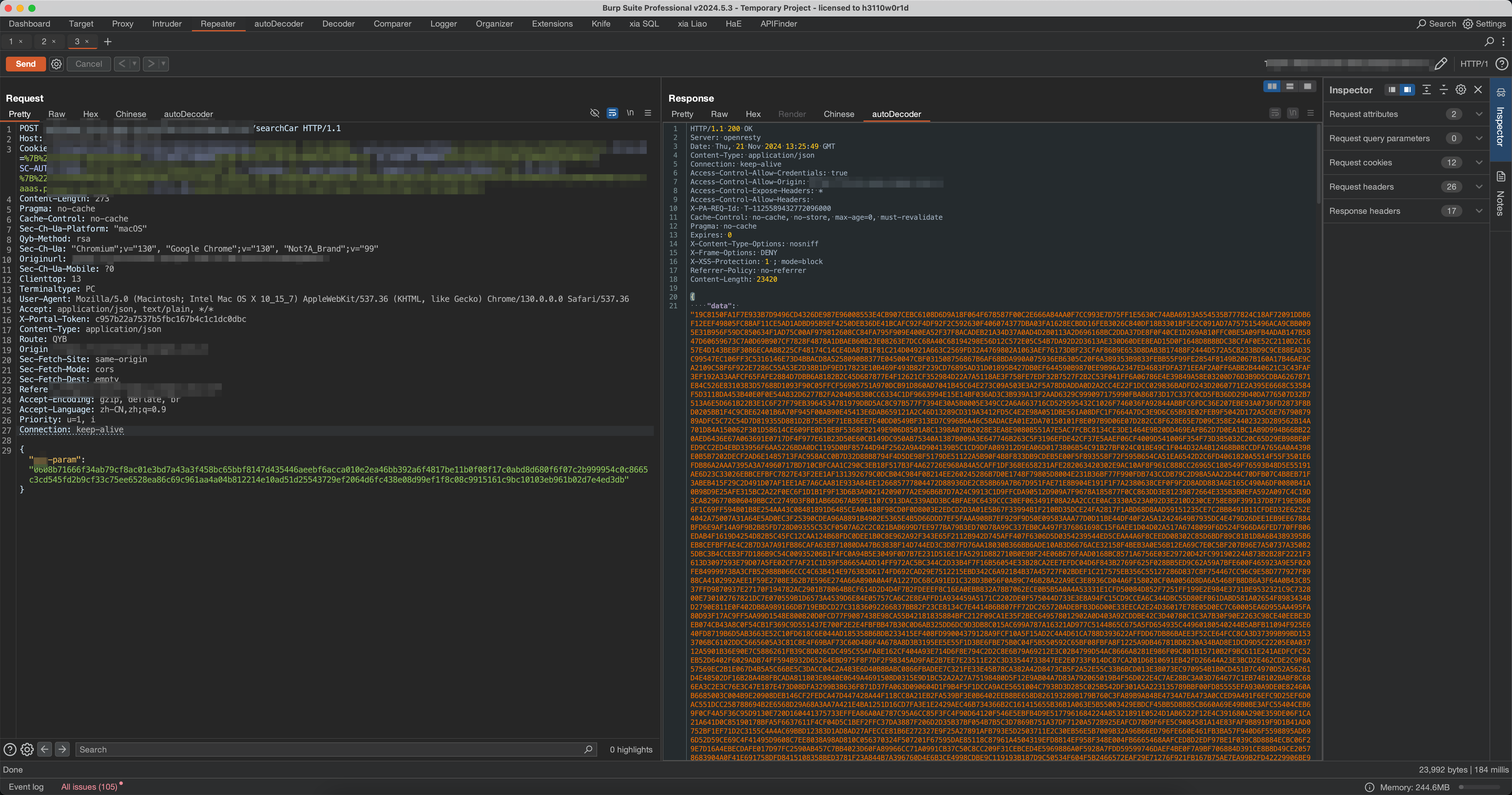Go forward to next request in history
This screenshot has width=1512, height=795.
(x=151, y=63)
